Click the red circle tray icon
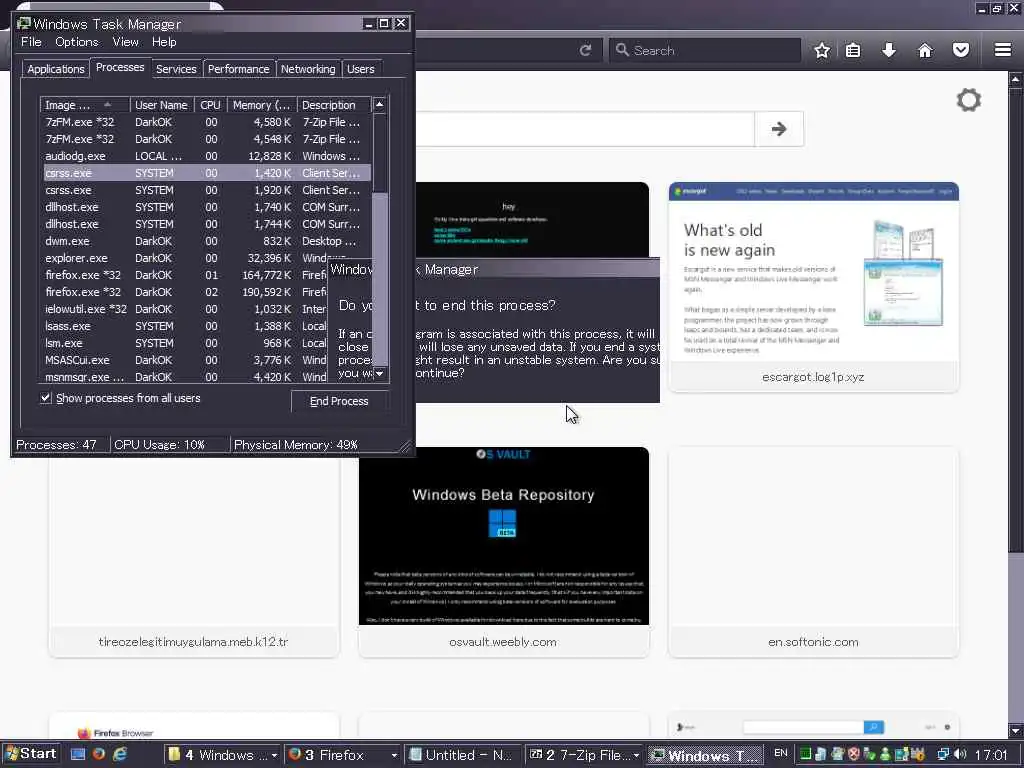This screenshot has height=768, width=1024. coord(854,754)
